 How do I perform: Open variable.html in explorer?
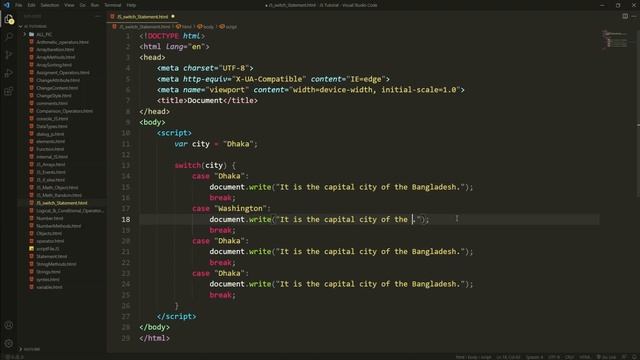49,287
